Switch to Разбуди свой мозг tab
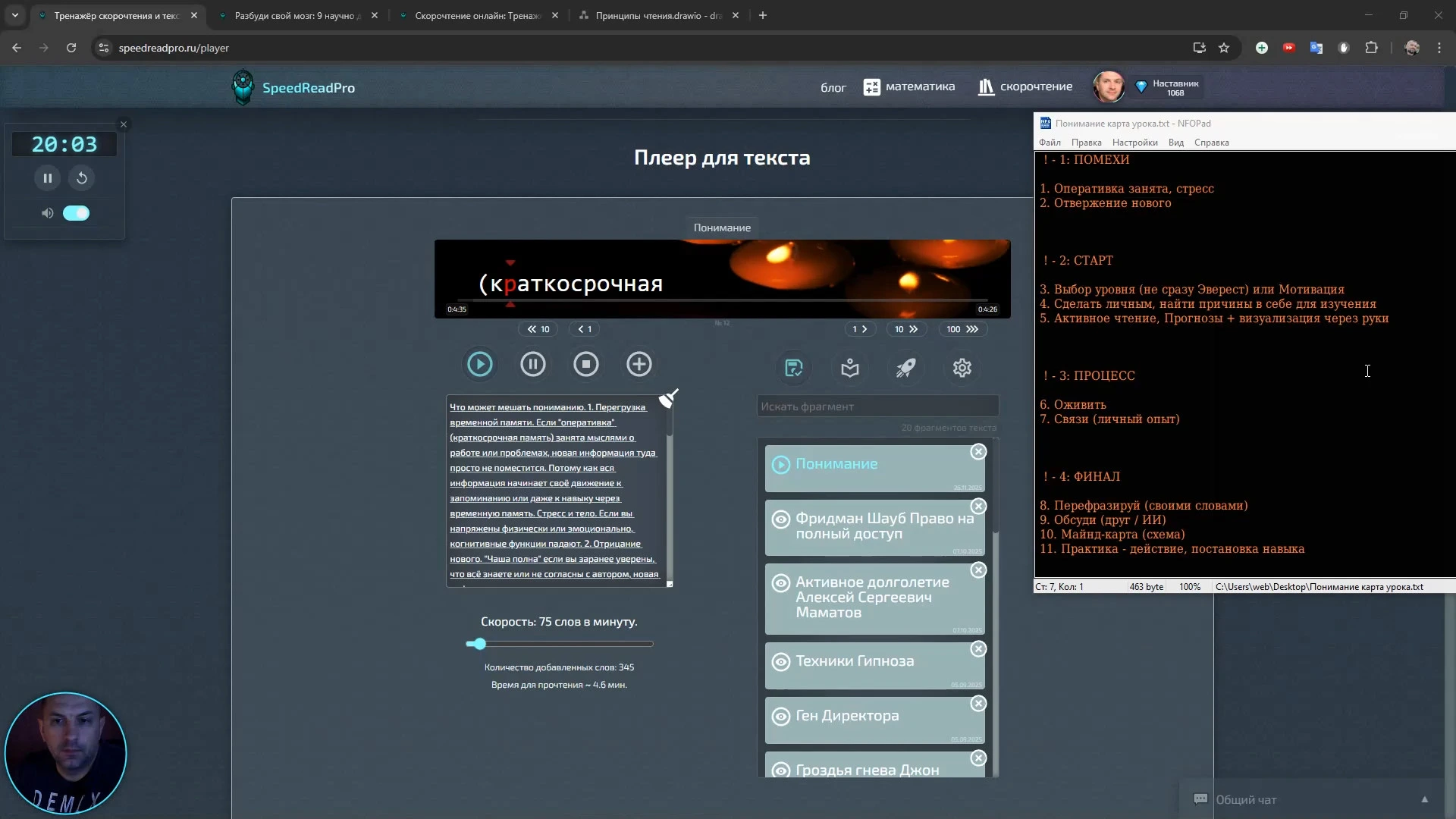Screen dimensions: 1456x819 click(x=297, y=15)
